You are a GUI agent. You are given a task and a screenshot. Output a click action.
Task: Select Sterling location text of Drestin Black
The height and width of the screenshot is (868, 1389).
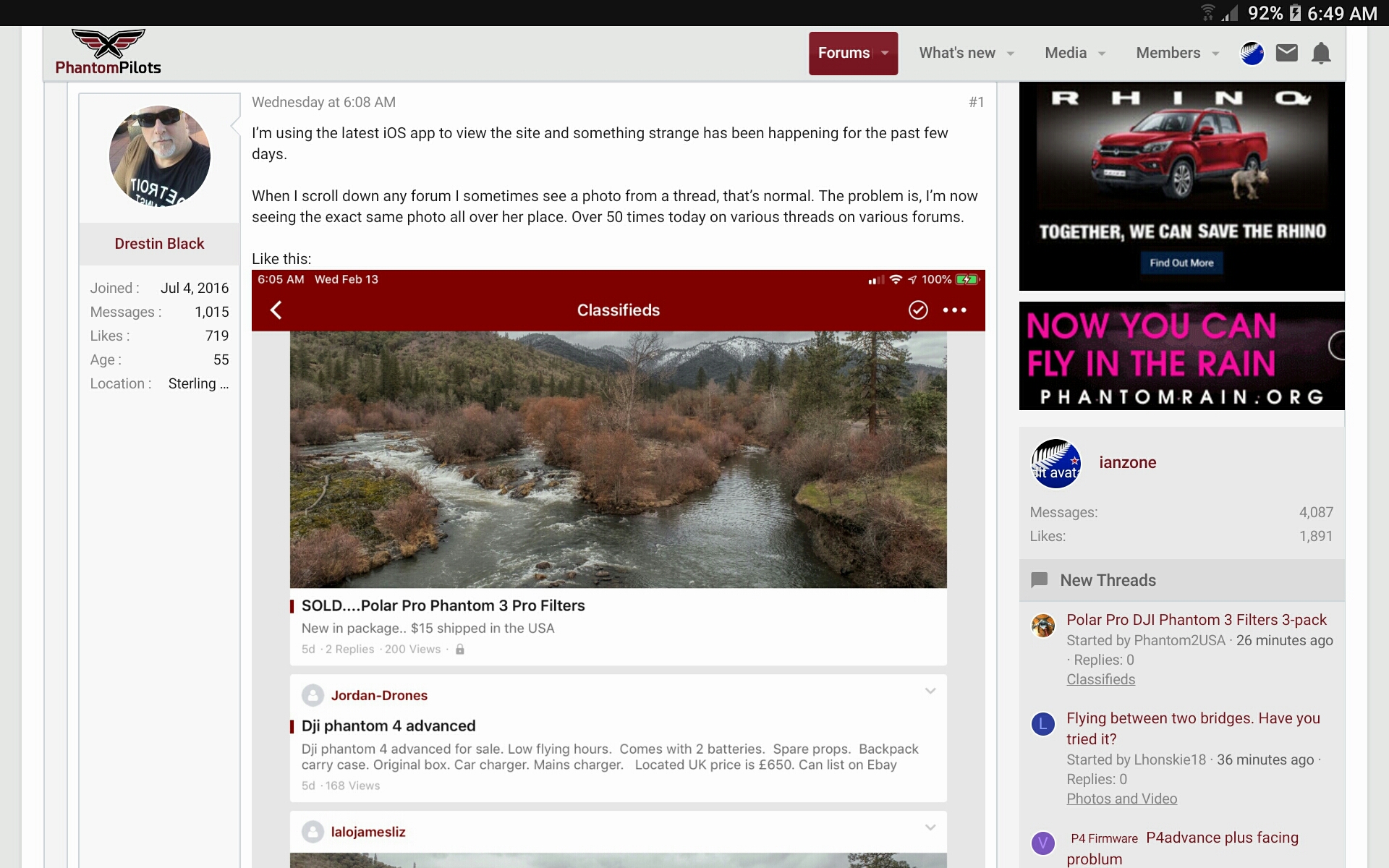click(198, 383)
